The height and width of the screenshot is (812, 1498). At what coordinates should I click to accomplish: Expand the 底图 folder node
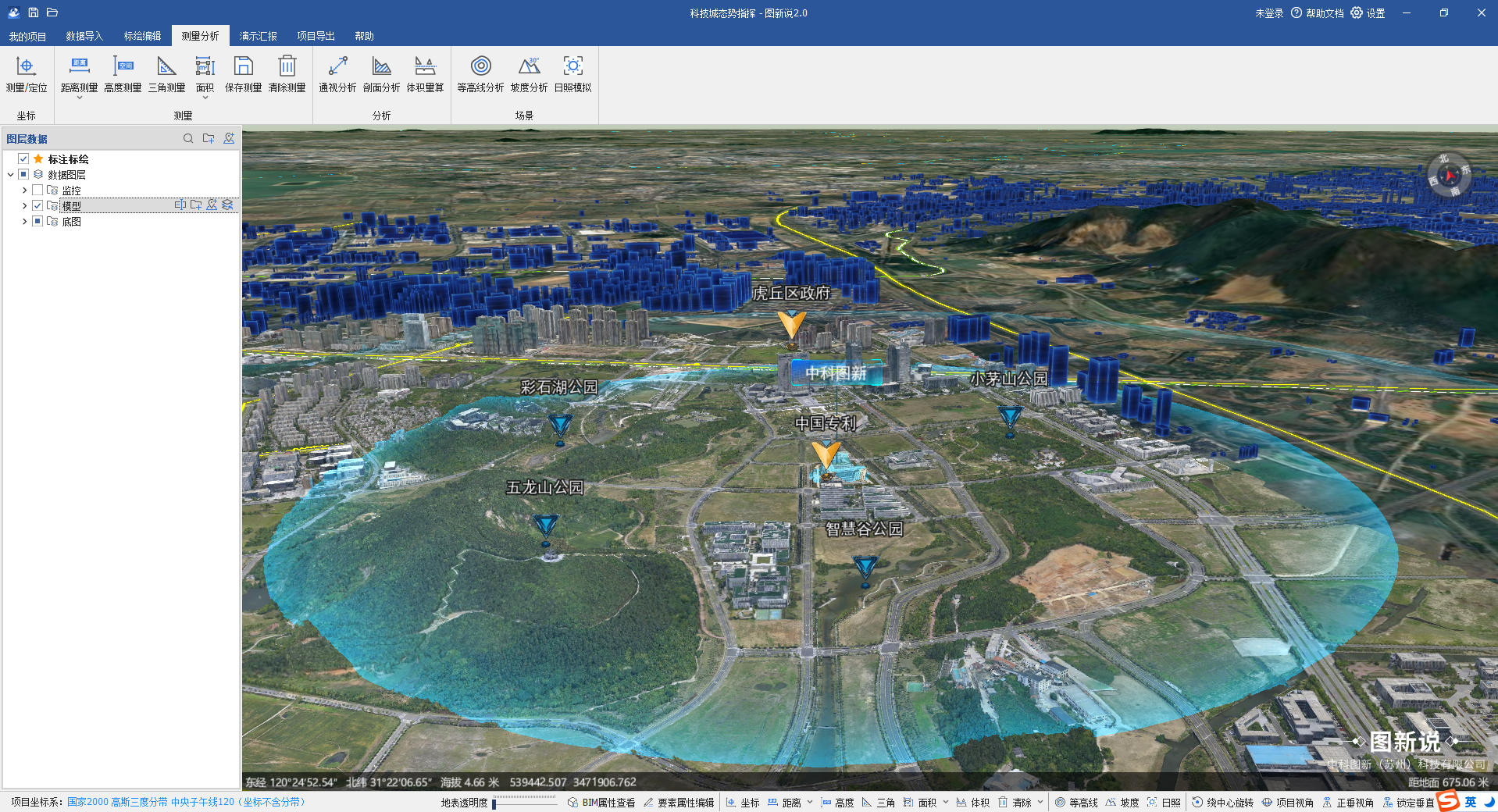[x=24, y=222]
